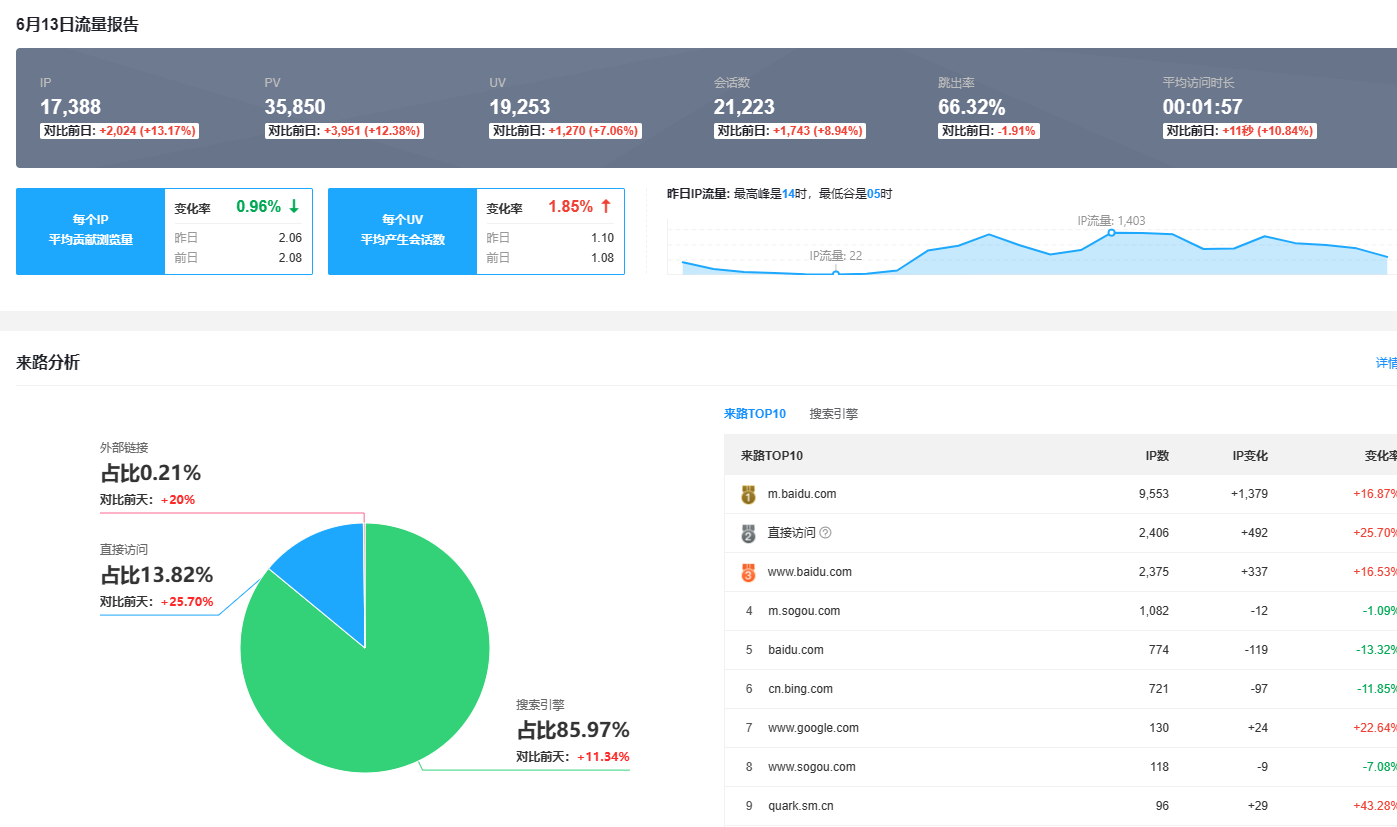Click the 每个IP 平均贡献浏览量 blue card

[x=90, y=231]
